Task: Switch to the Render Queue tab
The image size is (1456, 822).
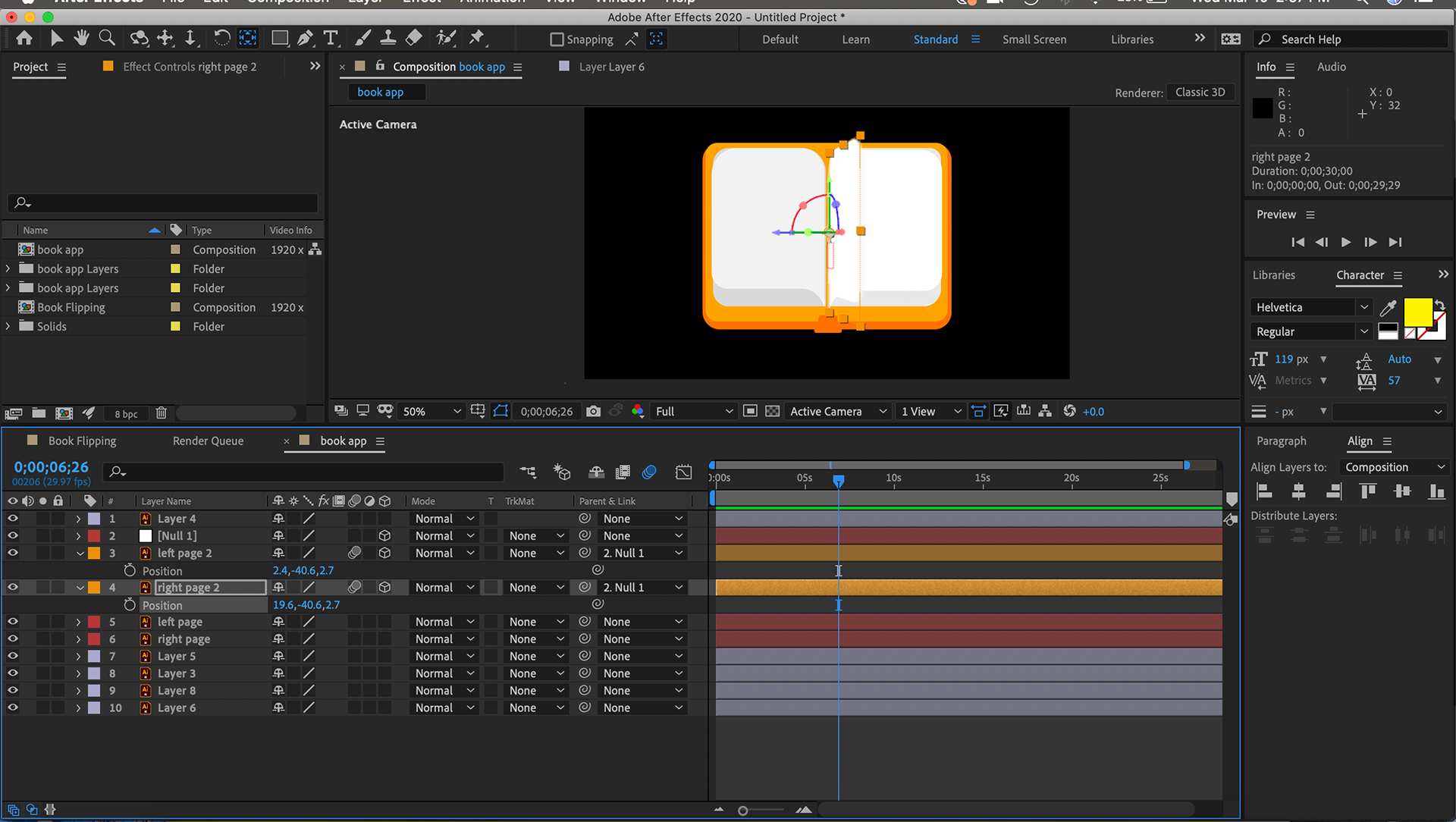Action: pos(208,441)
